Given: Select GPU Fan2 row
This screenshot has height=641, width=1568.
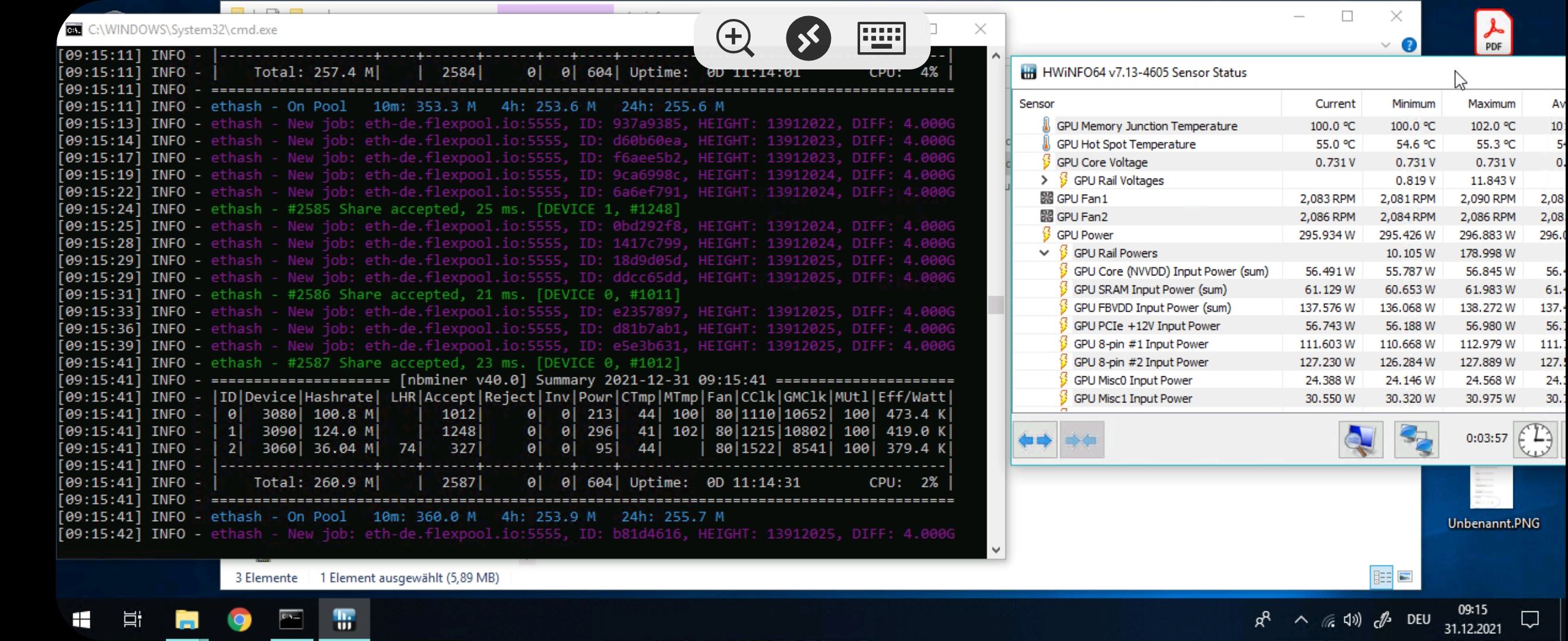Looking at the screenshot, I should click(x=1288, y=217).
